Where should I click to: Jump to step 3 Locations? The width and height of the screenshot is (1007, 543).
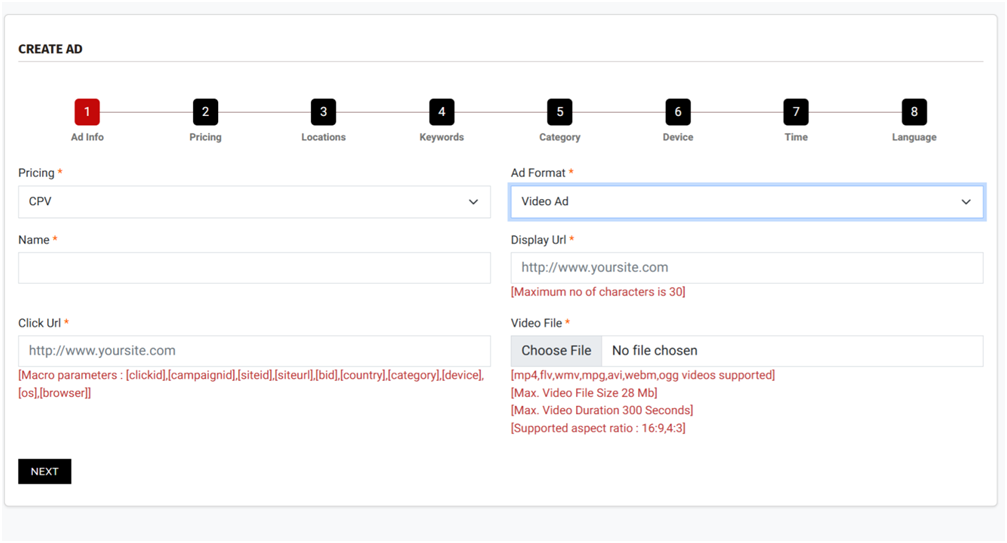tap(323, 112)
